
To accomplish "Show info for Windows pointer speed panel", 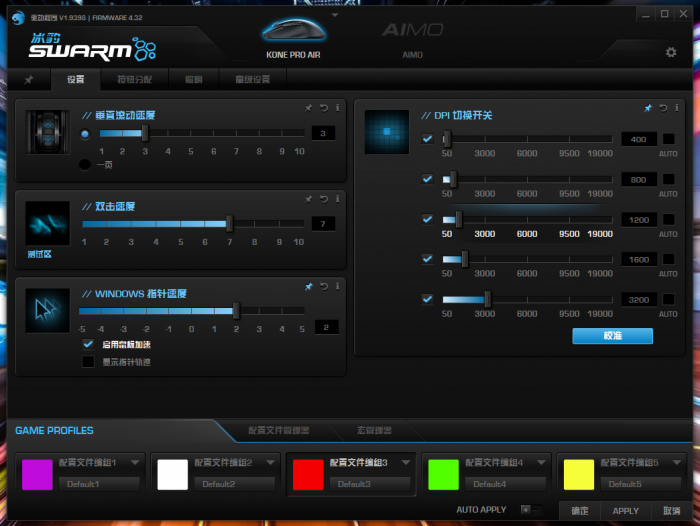I will pos(338,286).
